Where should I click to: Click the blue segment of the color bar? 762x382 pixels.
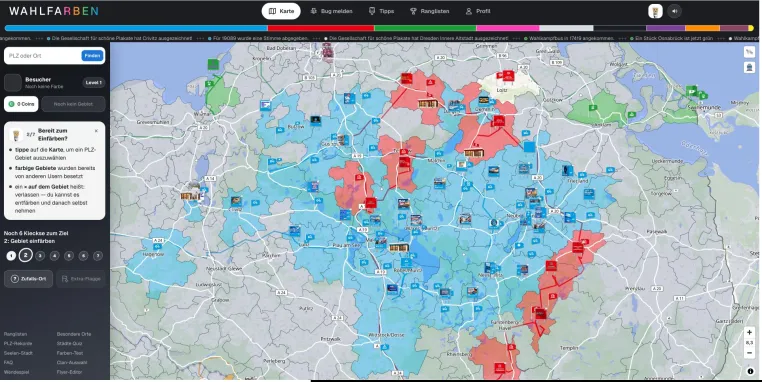[136, 28]
